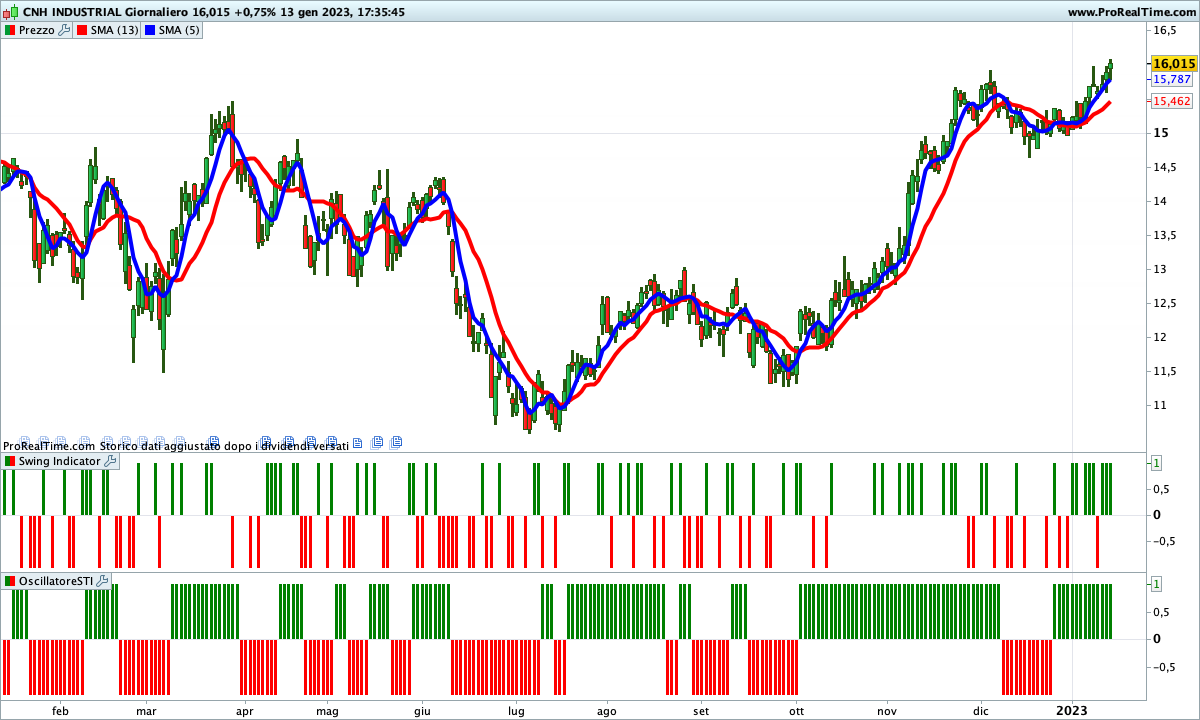1200x720 pixels.
Task: Click the red 15,462 SMA value label
Action: [1172, 101]
